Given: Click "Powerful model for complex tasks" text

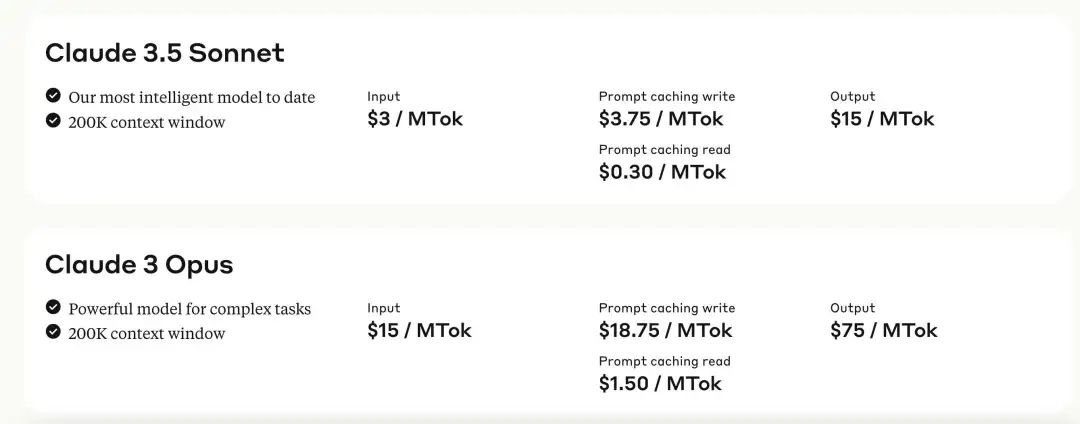Looking at the screenshot, I should click(189, 308).
